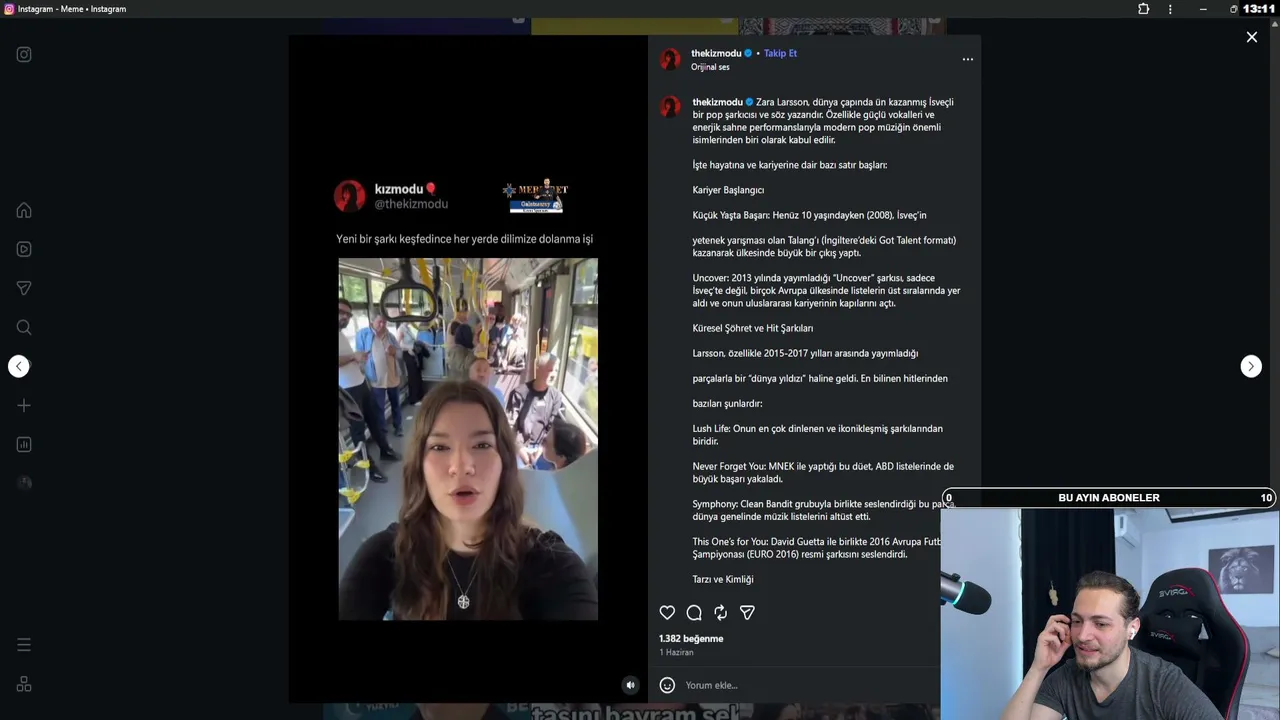Image resolution: width=1280 pixels, height=720 pixels.
Task: Close the post viewer overlay
Action: [x=1252, y=37]
